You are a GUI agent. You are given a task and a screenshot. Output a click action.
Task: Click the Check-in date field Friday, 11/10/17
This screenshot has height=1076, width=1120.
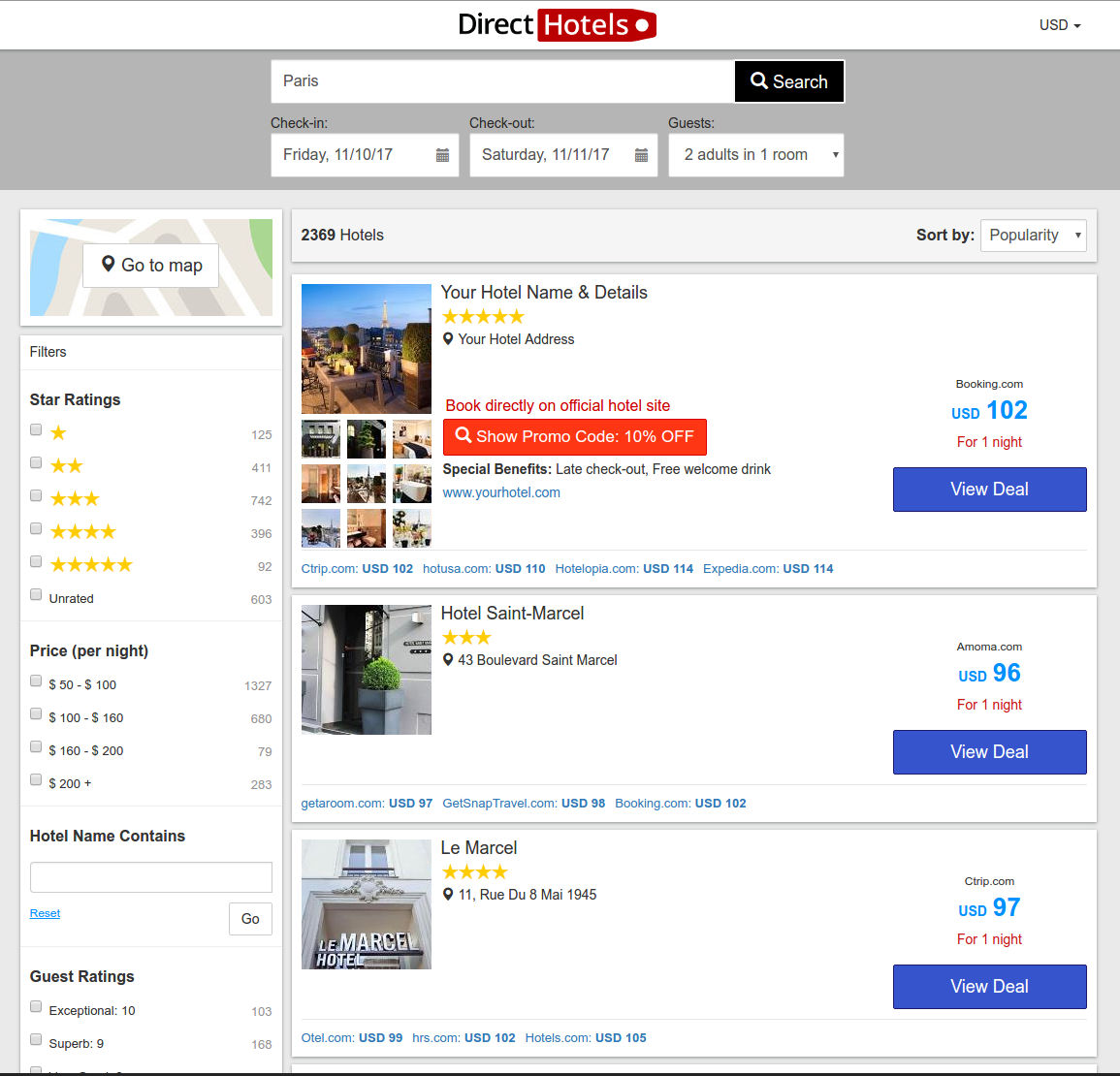tap(365, 155)
